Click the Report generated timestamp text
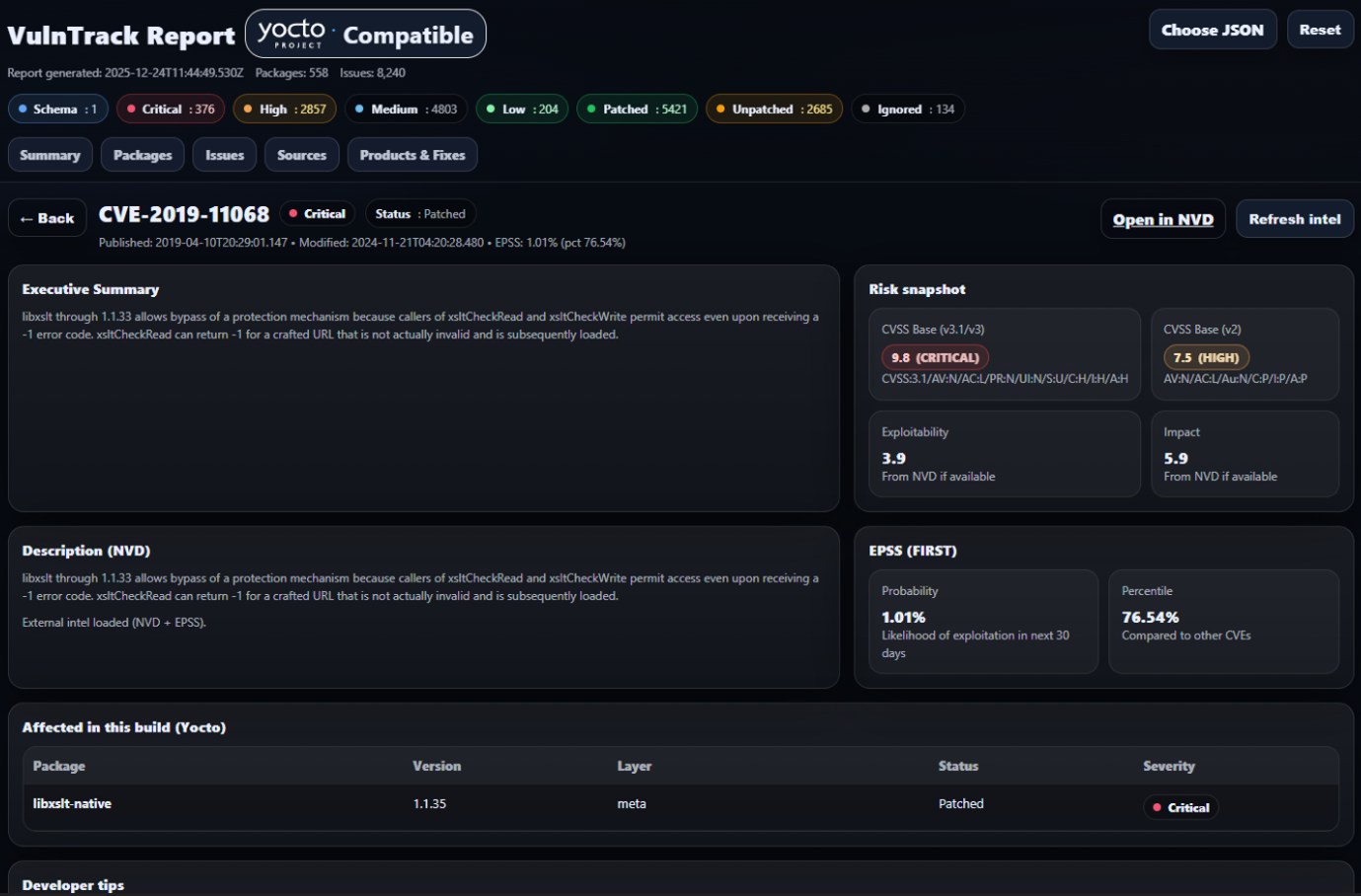This screenshot has height=896, width=1361. pyautogui.click(x=125, y=73)
